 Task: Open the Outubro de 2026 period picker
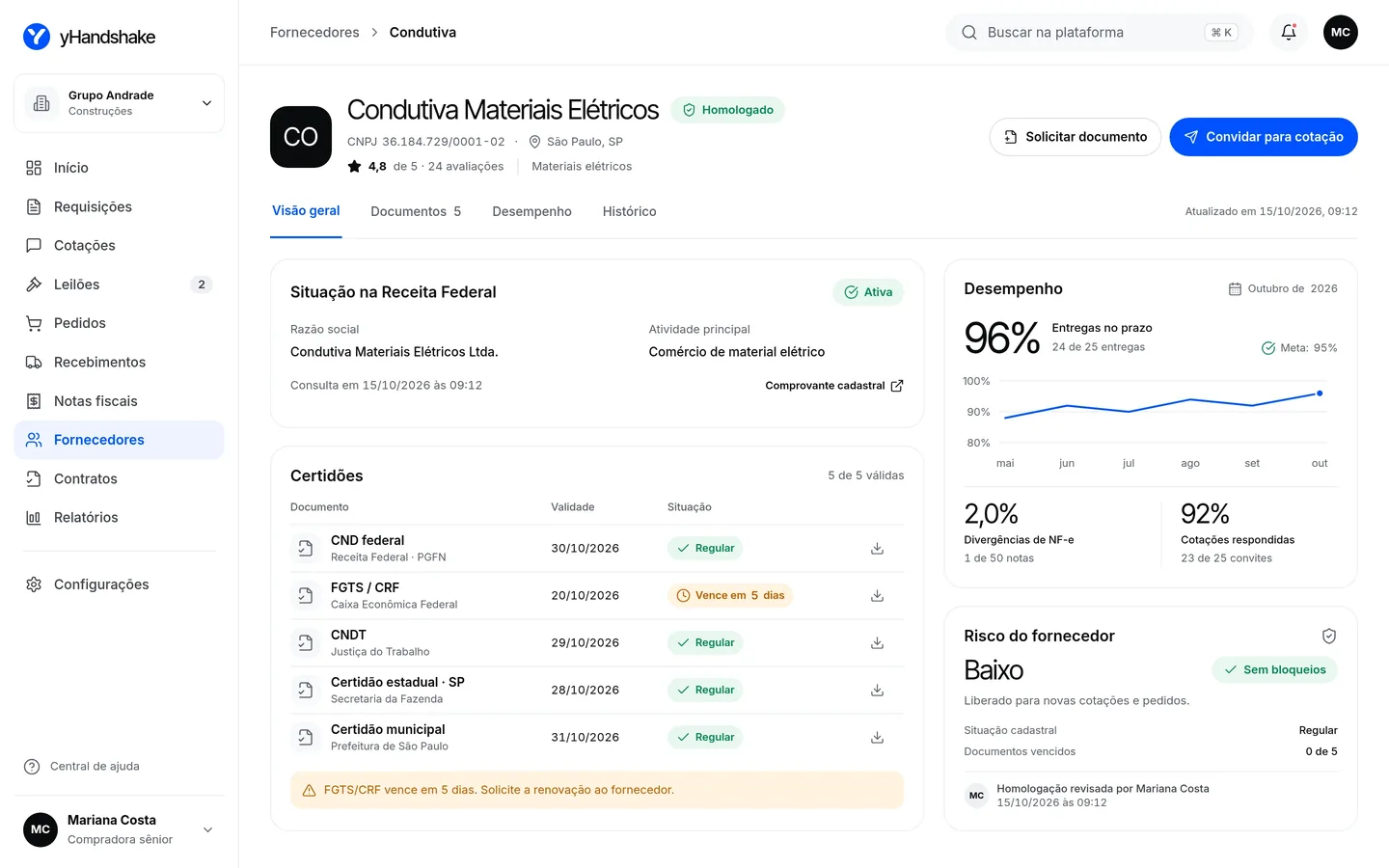point(1283,289)
